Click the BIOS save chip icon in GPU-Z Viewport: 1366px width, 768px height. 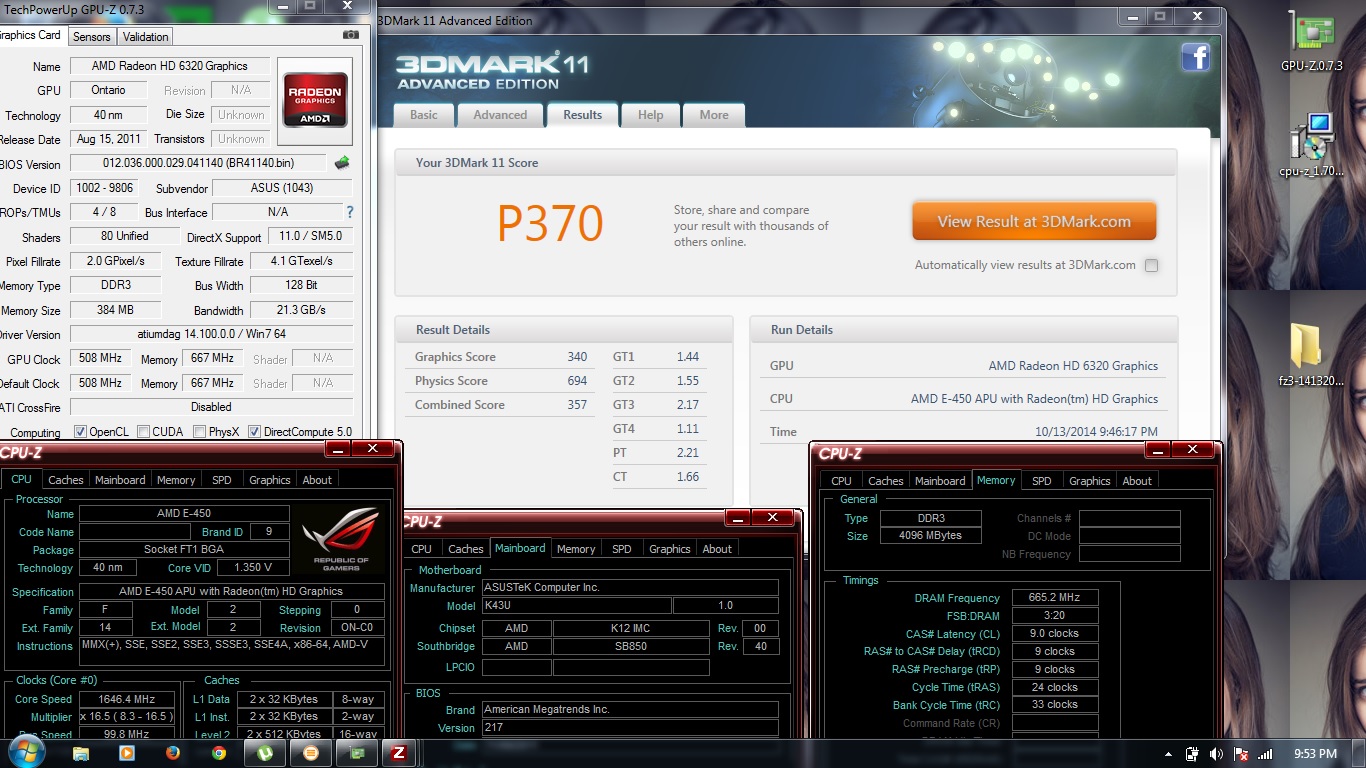[342, 163]
